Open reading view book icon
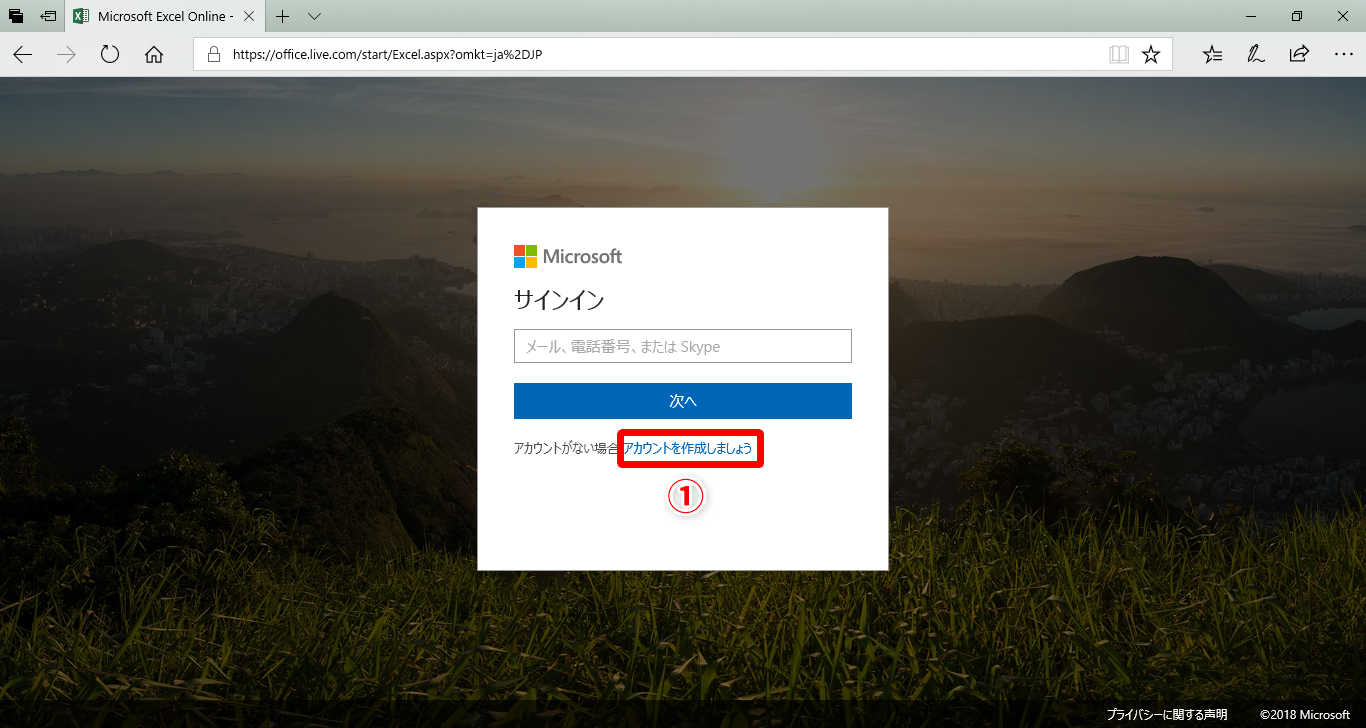 click(x=1119, y=55)
